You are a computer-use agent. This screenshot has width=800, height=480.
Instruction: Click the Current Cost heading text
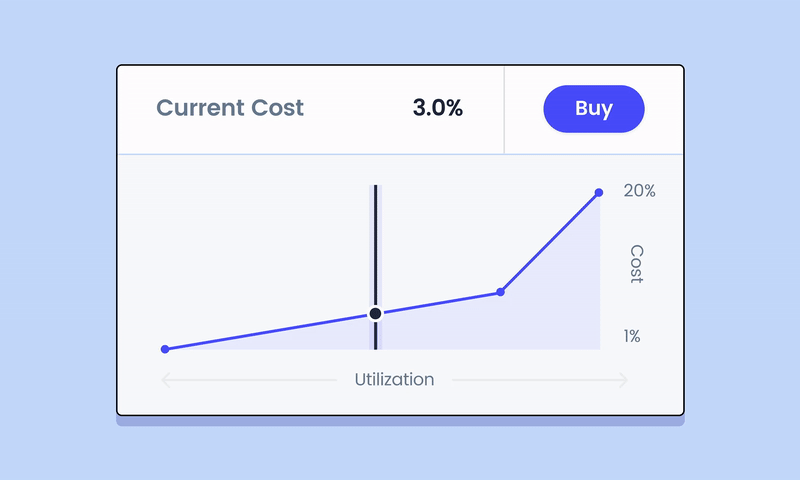coord(230,108)
